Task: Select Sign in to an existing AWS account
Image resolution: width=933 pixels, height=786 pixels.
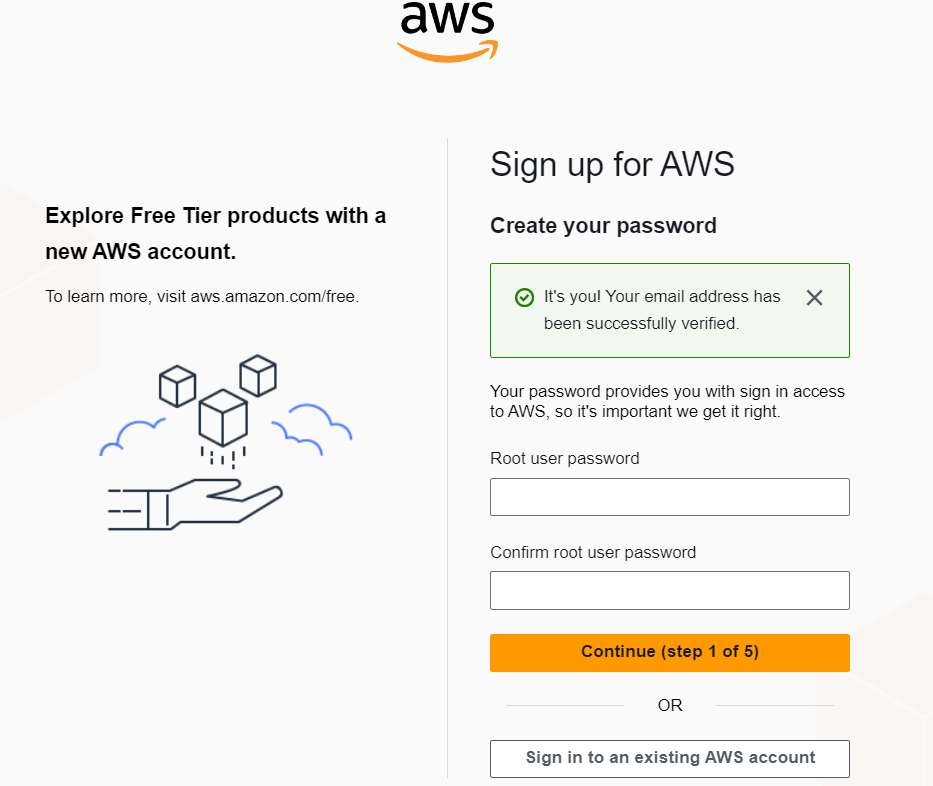Action: (669, 758)
